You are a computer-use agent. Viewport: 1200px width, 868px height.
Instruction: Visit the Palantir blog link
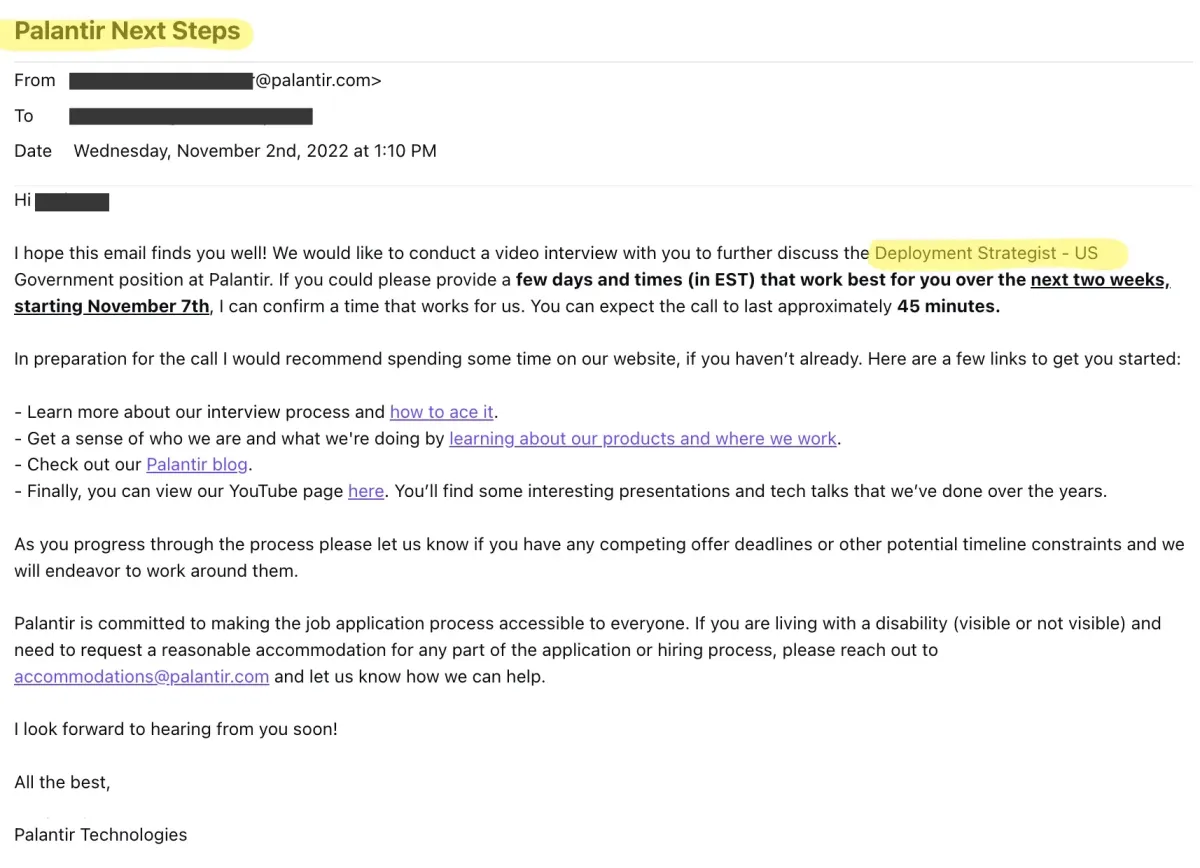(197, 465)
